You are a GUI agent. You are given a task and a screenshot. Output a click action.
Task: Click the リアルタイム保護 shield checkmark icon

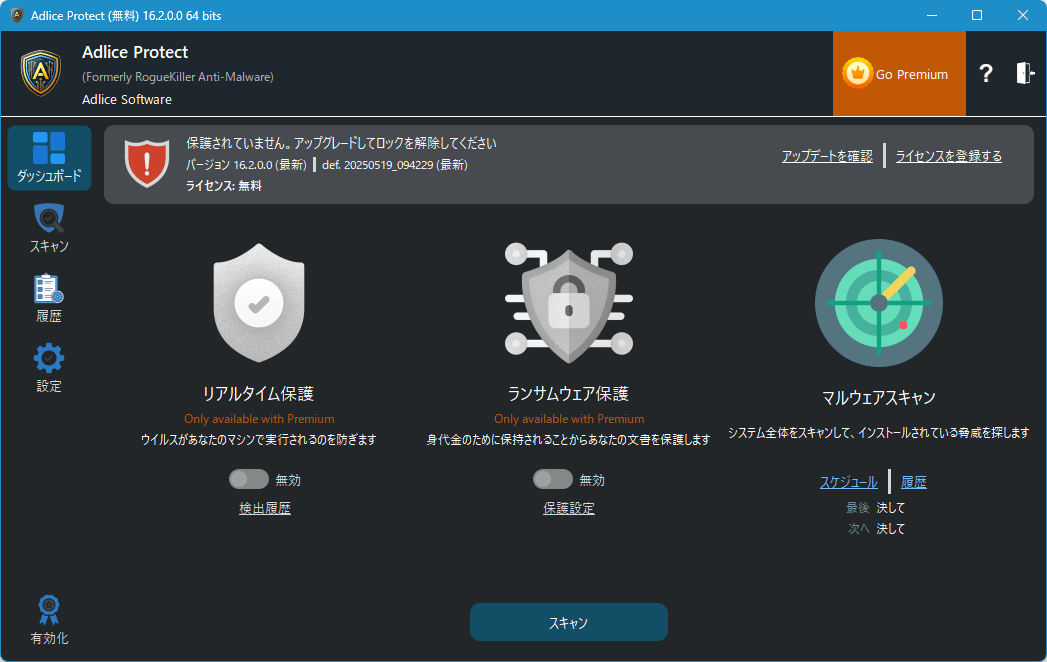pos(259,303)
